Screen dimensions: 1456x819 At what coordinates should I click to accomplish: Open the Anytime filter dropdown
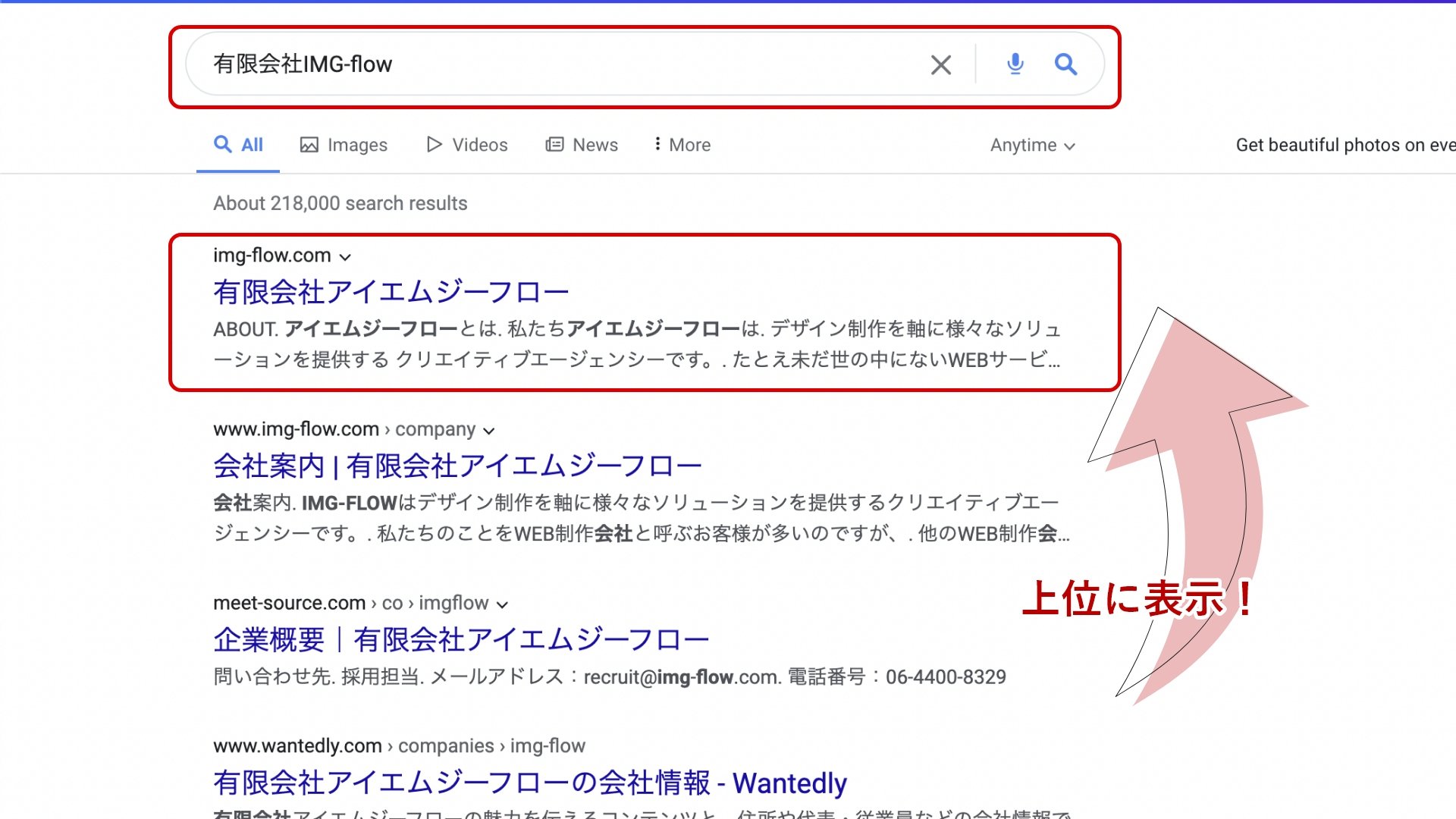1033,145
